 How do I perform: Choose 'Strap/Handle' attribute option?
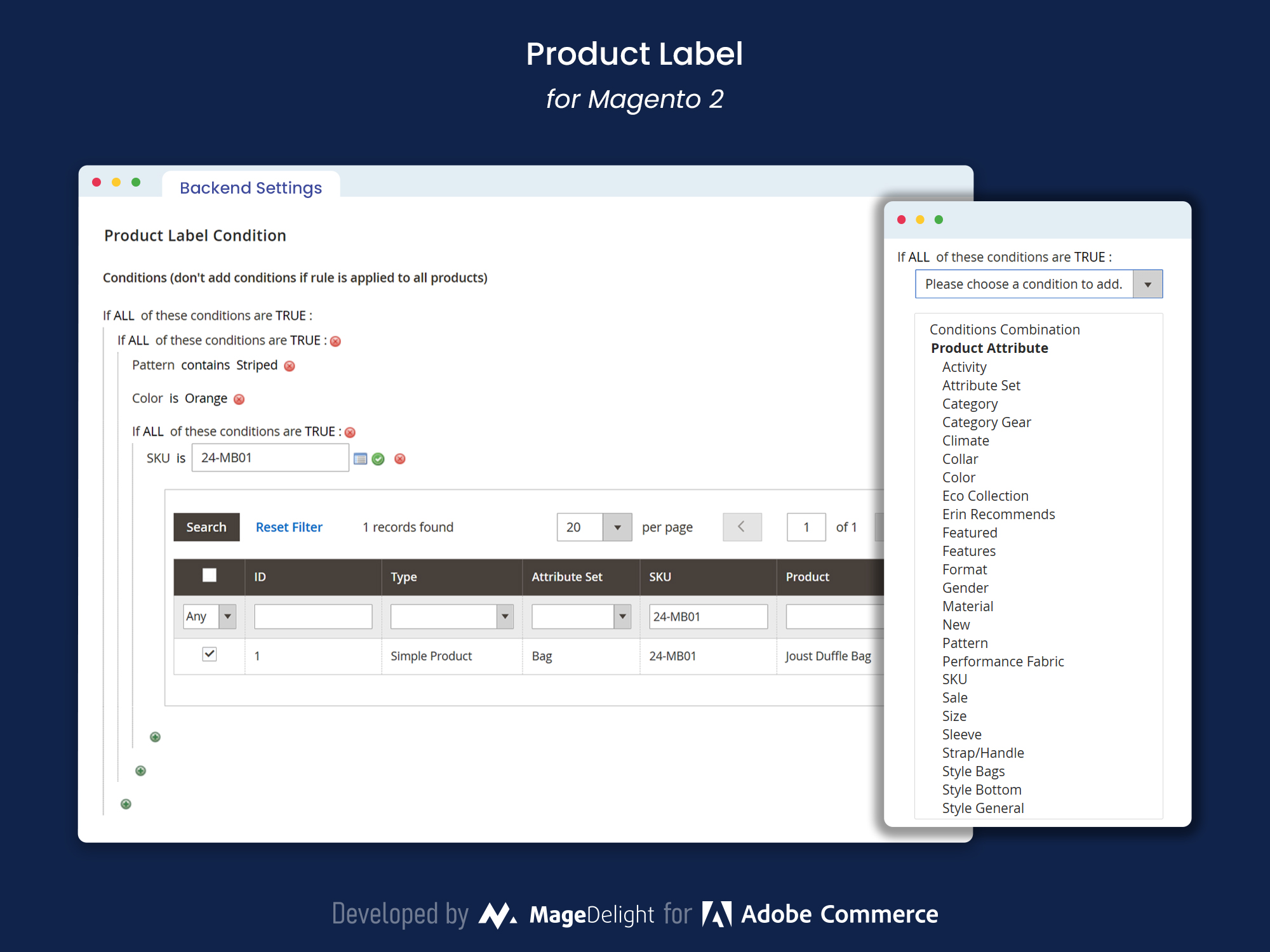point(983,753)
